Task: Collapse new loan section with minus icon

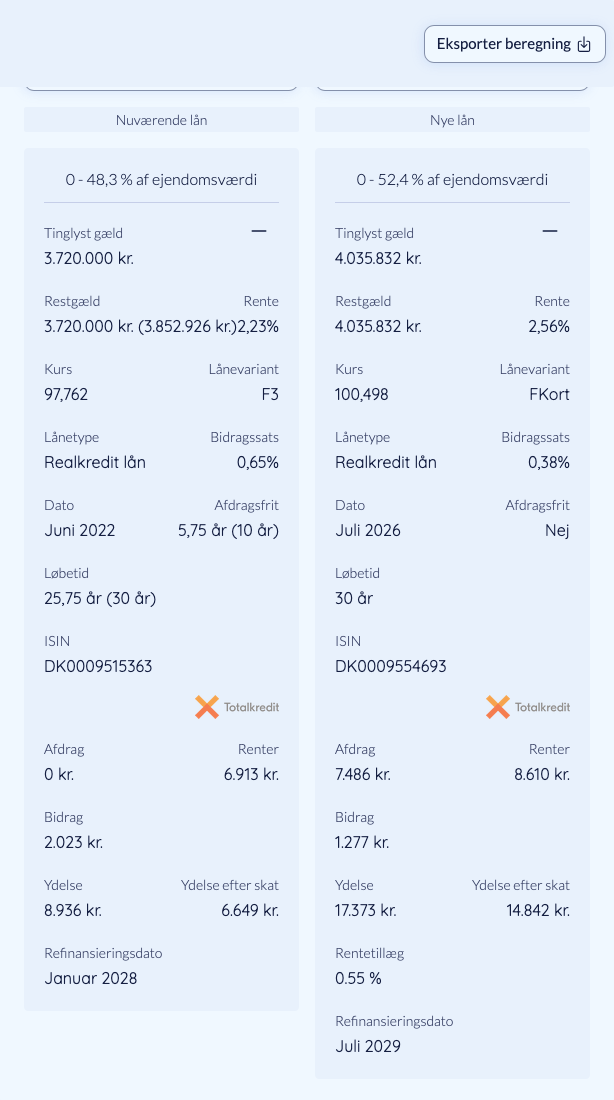Action: coord(549,231)
